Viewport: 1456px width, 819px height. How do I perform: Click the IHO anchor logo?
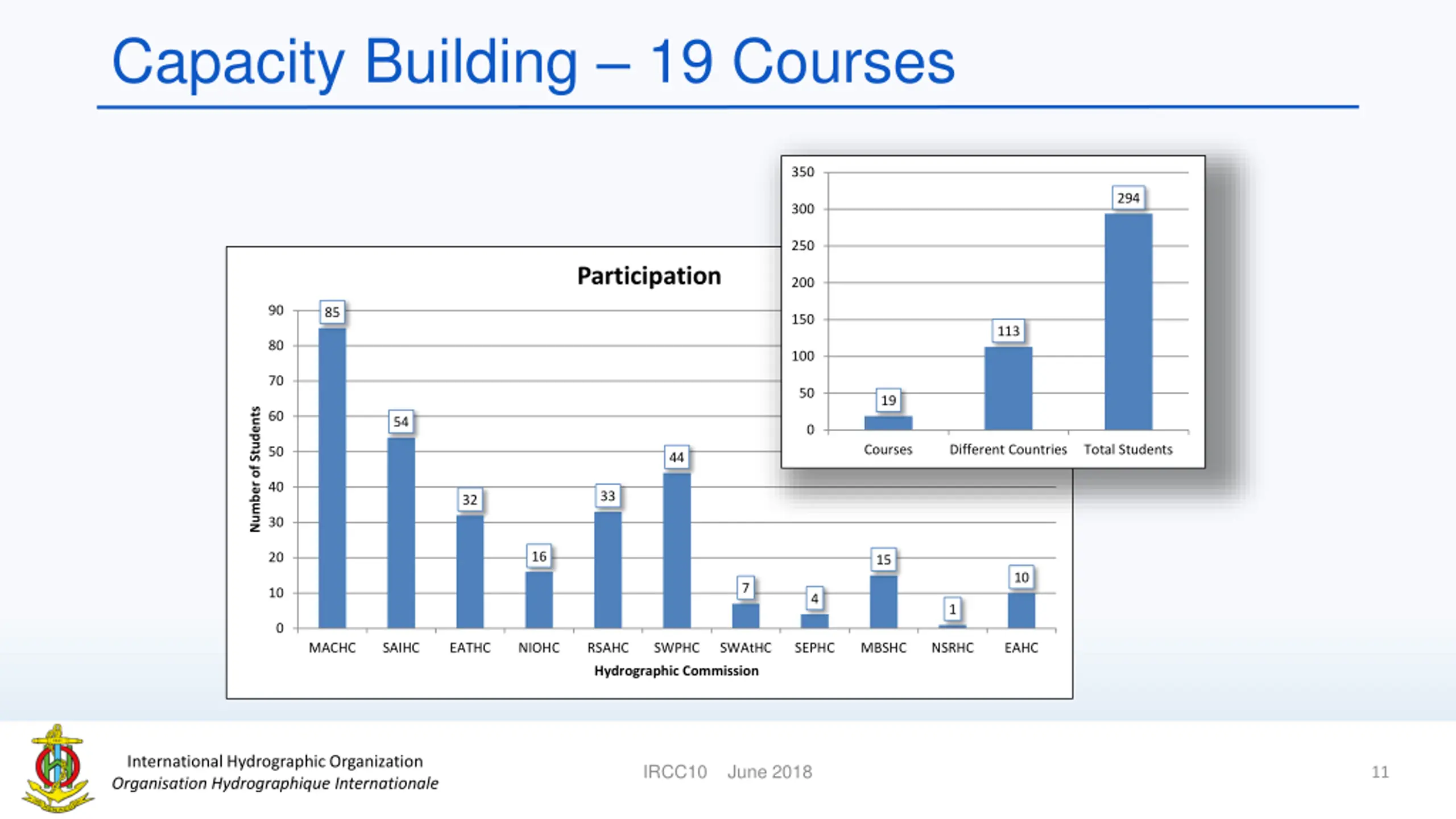57,768
